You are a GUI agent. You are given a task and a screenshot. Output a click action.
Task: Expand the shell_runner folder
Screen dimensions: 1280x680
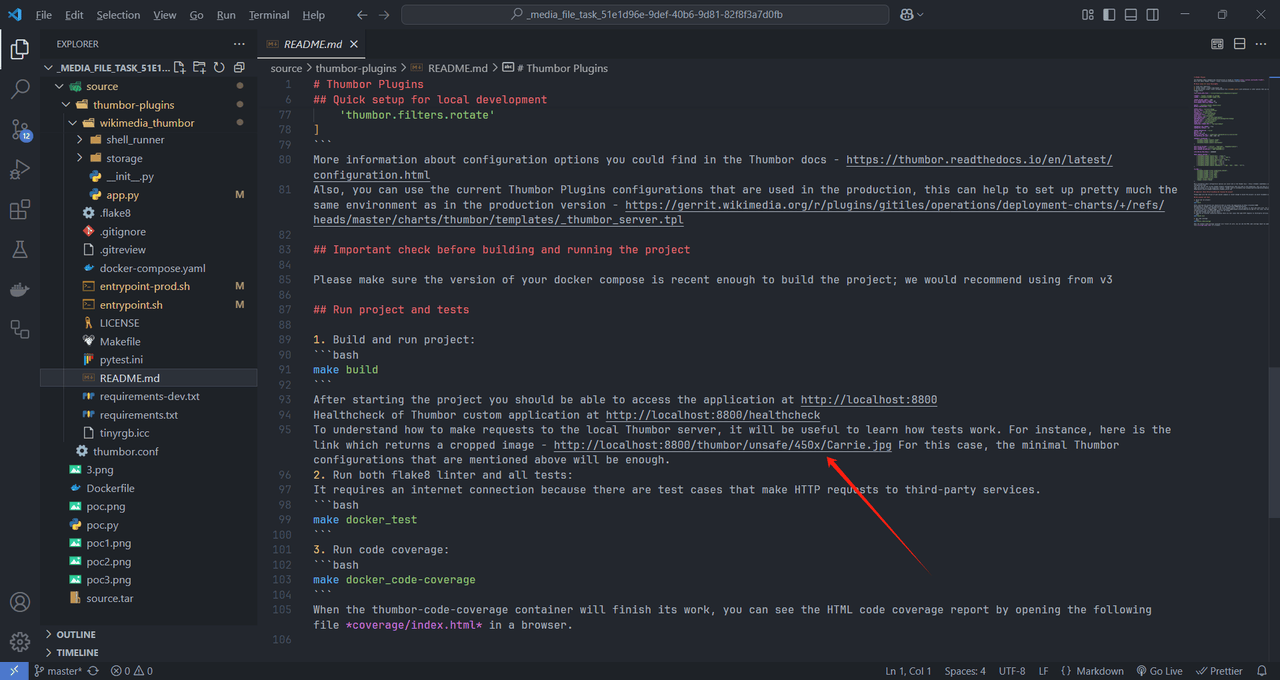point(119,140)
